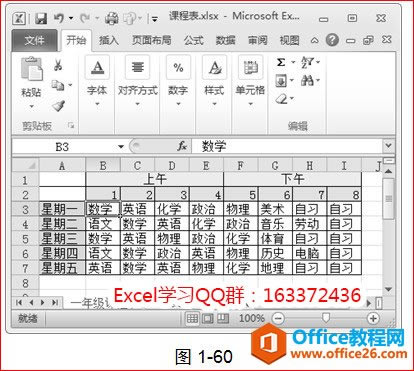This screenshot has height=371, width=414.
Task: Click the vertical scrollbar up arrow
Action: (388, 171)
